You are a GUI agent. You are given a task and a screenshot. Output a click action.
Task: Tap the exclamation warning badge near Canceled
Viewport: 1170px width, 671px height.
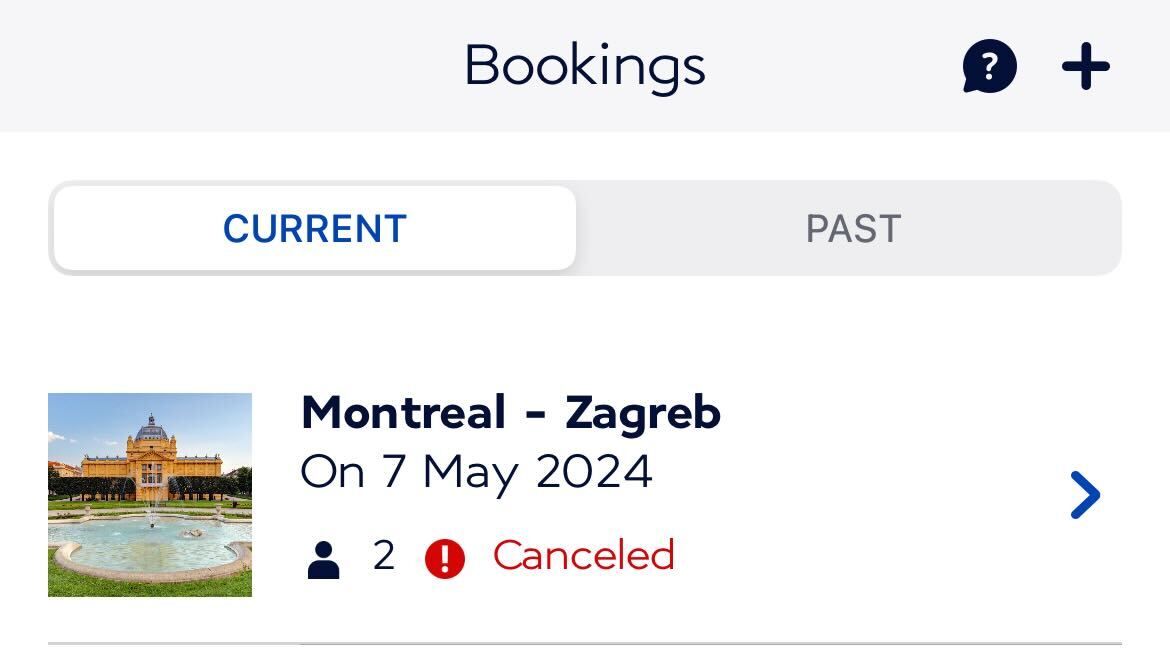pos(446,557)
